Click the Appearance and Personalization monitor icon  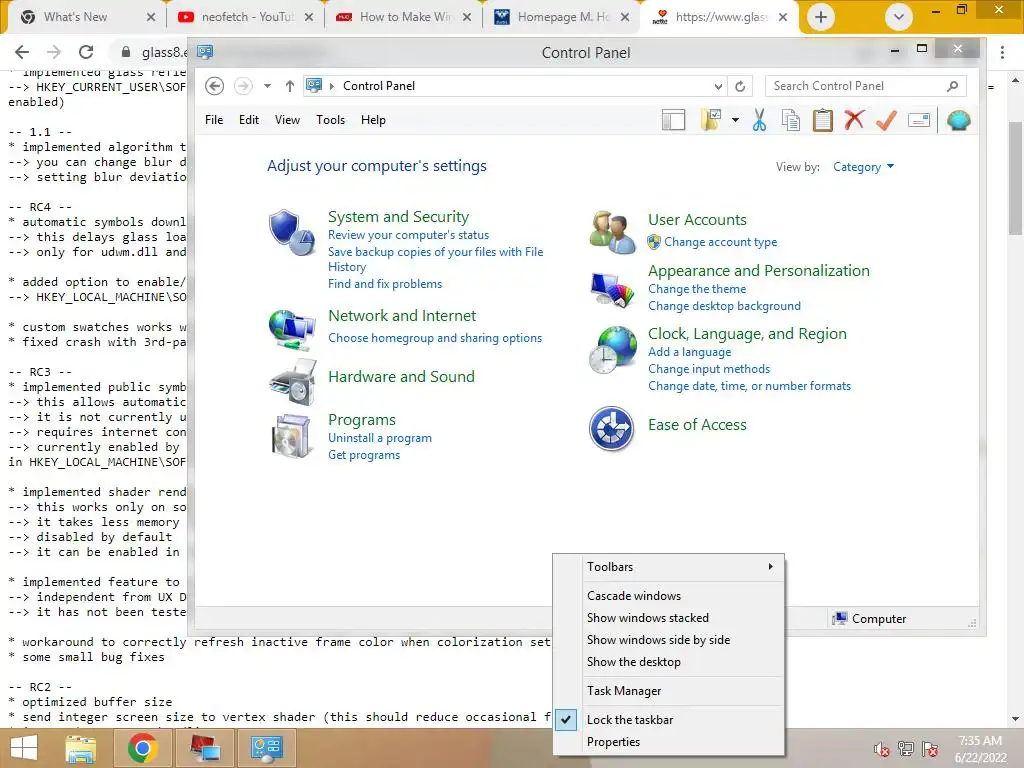pyautogui.click(x=612, y=289)
